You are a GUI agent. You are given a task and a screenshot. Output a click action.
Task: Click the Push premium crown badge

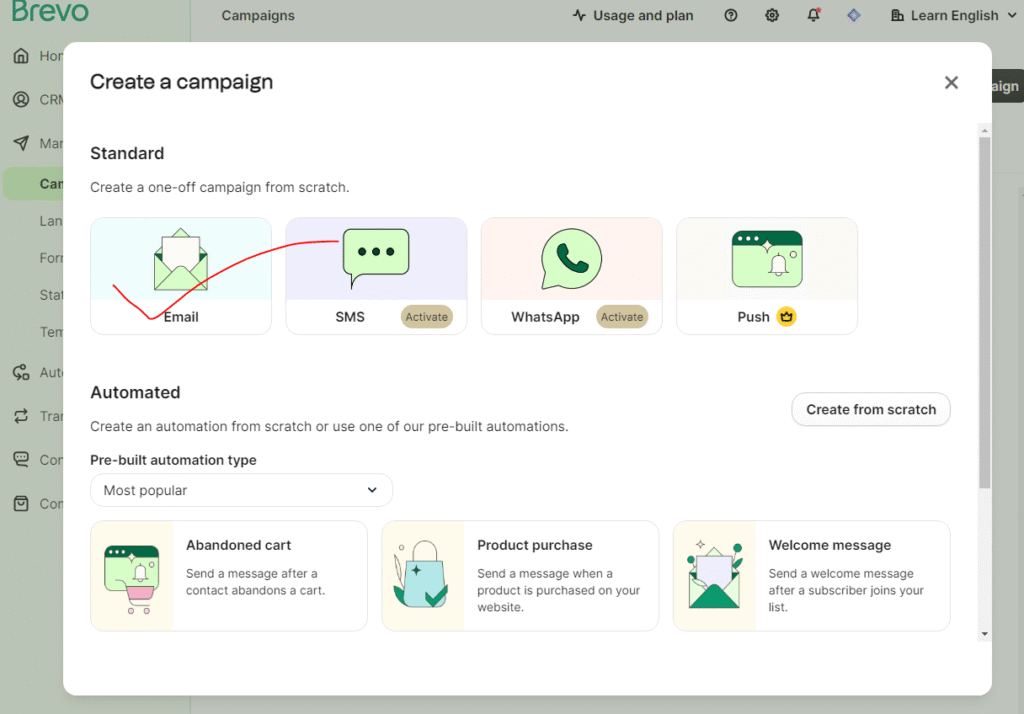click(x=787, y=317)
